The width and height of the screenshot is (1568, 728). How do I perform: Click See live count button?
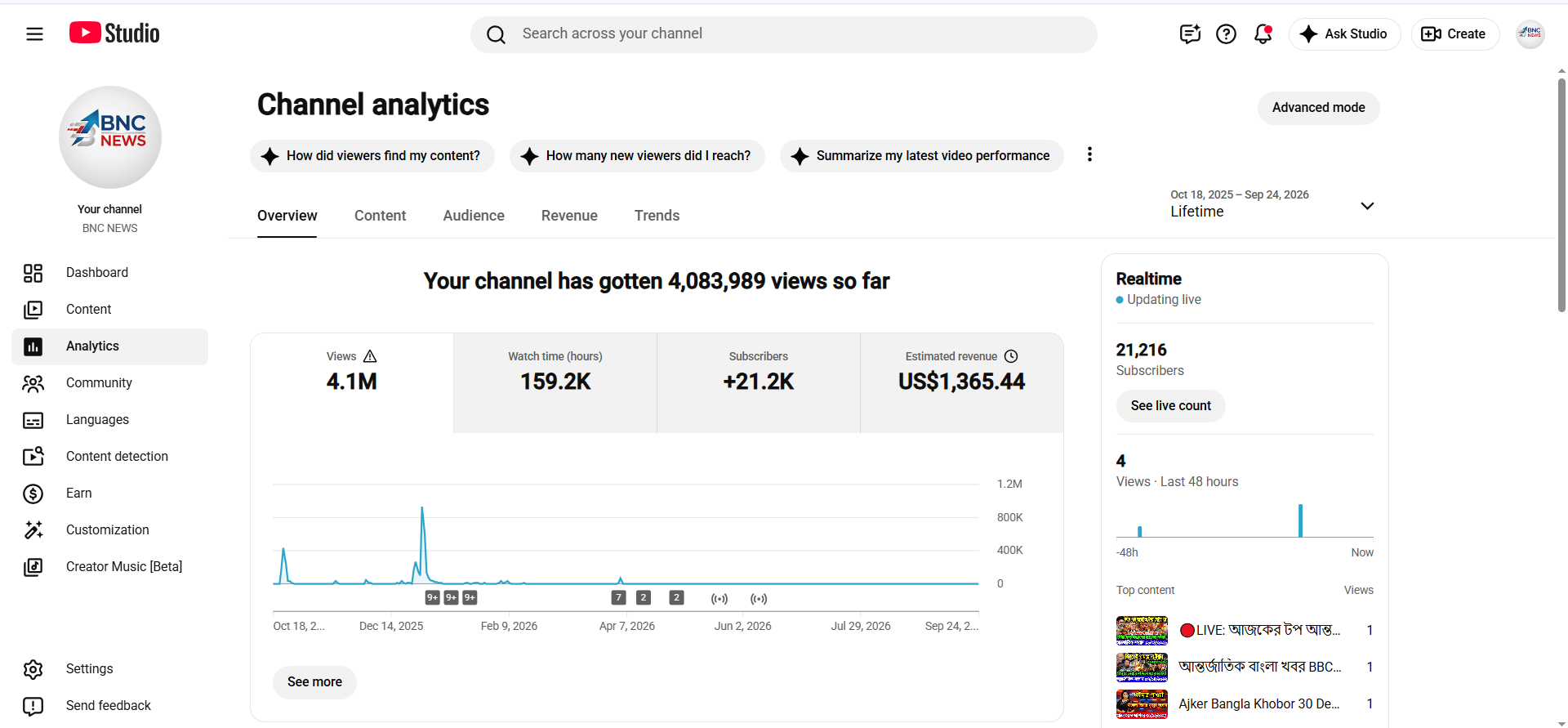pyautogui.click(x=1170, y=406)
